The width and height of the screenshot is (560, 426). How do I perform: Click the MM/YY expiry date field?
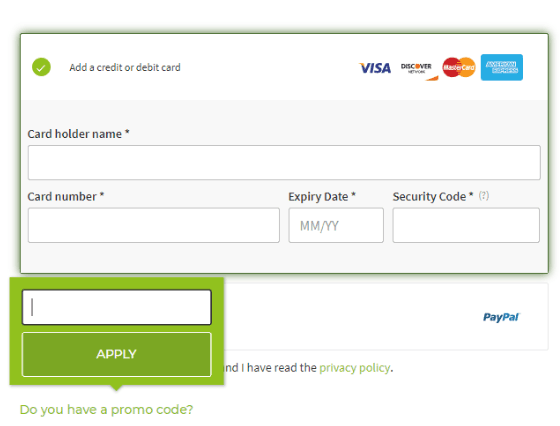[x=336, y=225]
